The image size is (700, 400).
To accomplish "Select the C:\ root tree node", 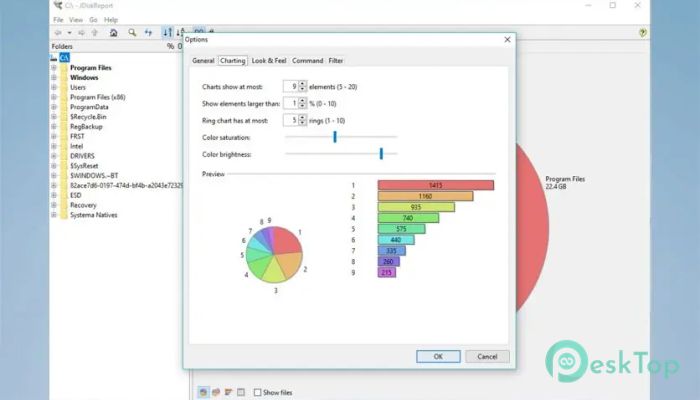I will [x=65, y=58].
